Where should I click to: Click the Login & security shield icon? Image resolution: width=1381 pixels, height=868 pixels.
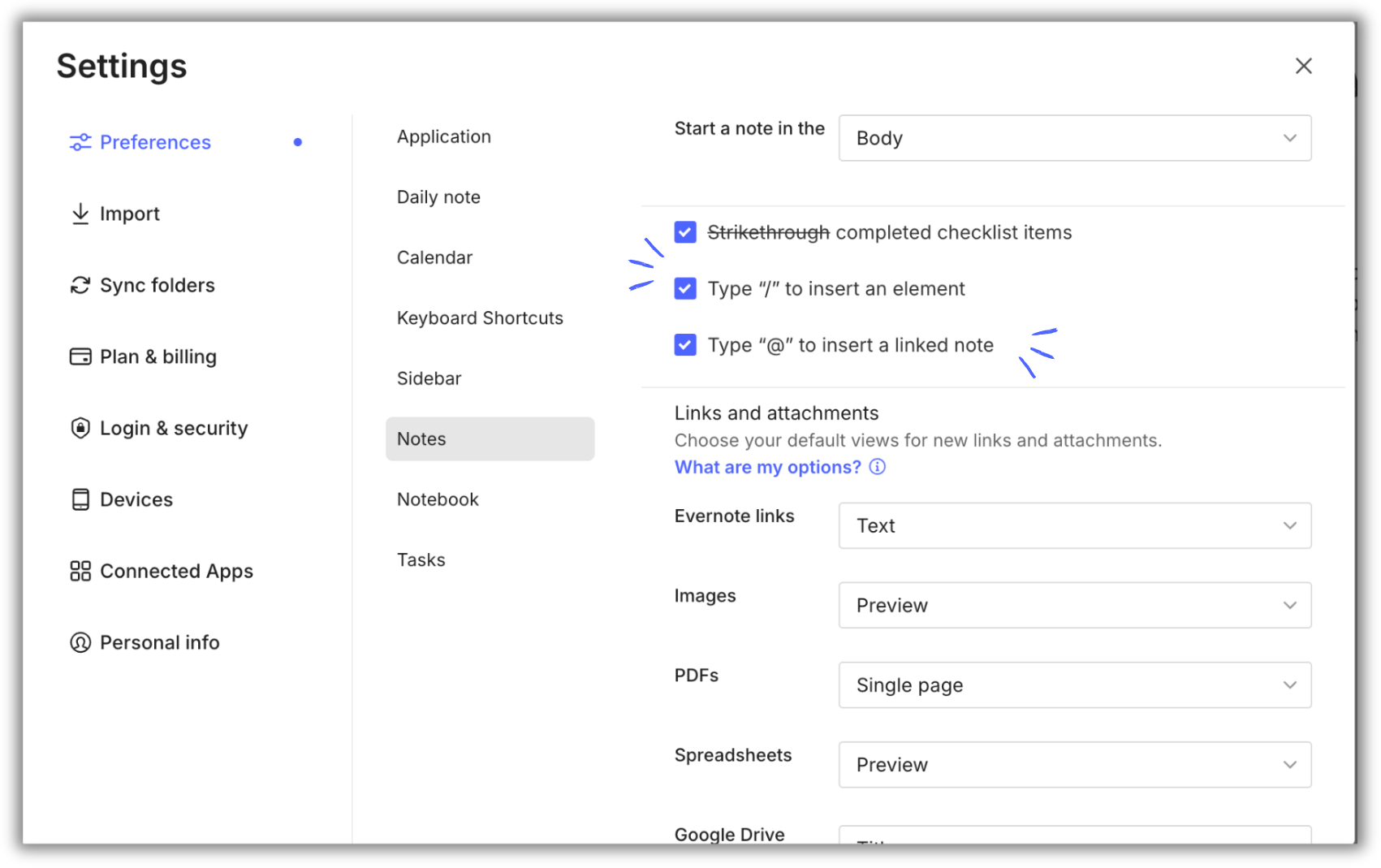pyautogui.click(x=80, y=428)
